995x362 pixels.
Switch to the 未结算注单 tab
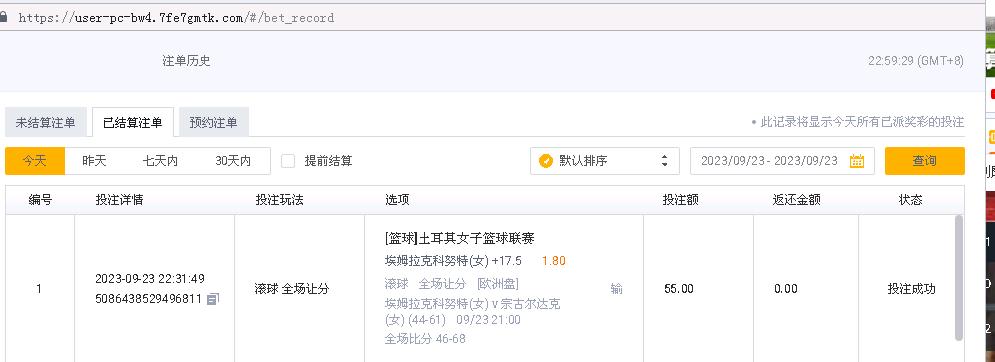tap(46, 123)
